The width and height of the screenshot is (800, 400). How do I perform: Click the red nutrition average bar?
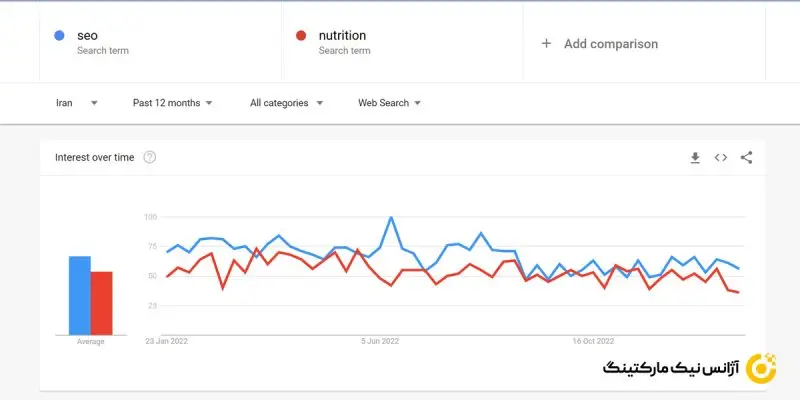[101, 302]
